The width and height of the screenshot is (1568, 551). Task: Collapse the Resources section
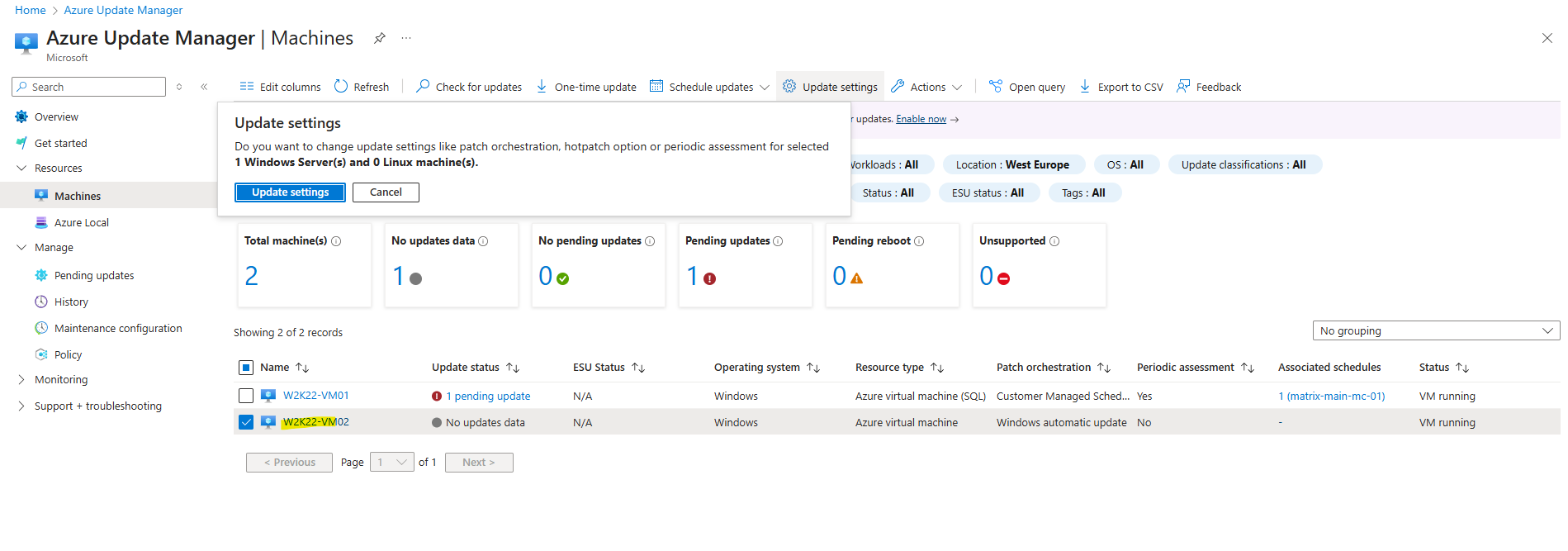click(x=21, y=168)
